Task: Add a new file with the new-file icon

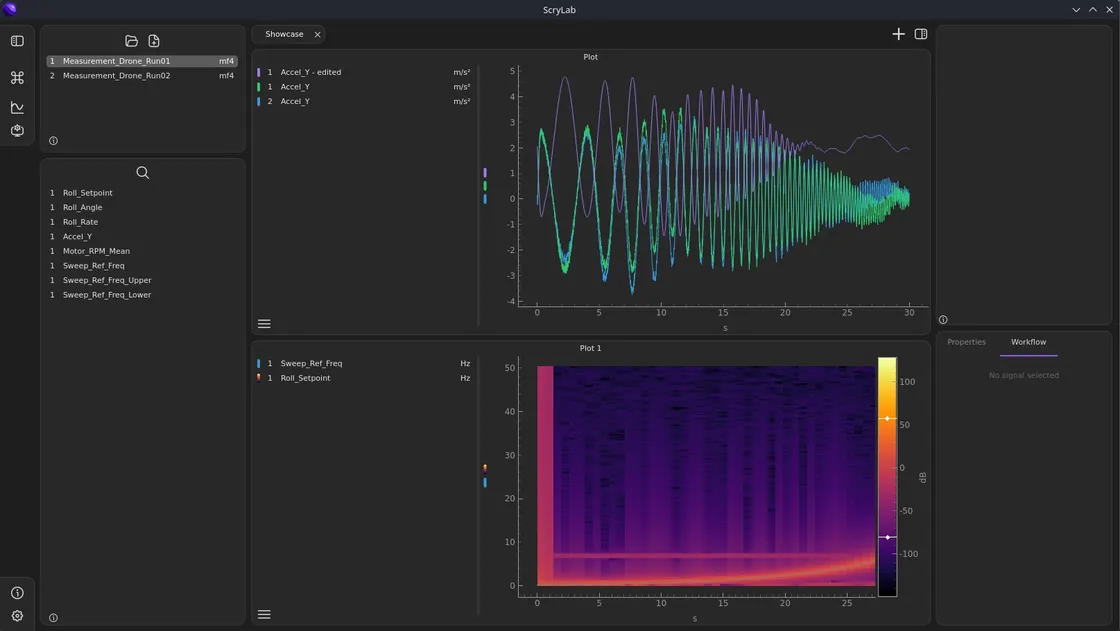Action: click(x=154, y=40)
